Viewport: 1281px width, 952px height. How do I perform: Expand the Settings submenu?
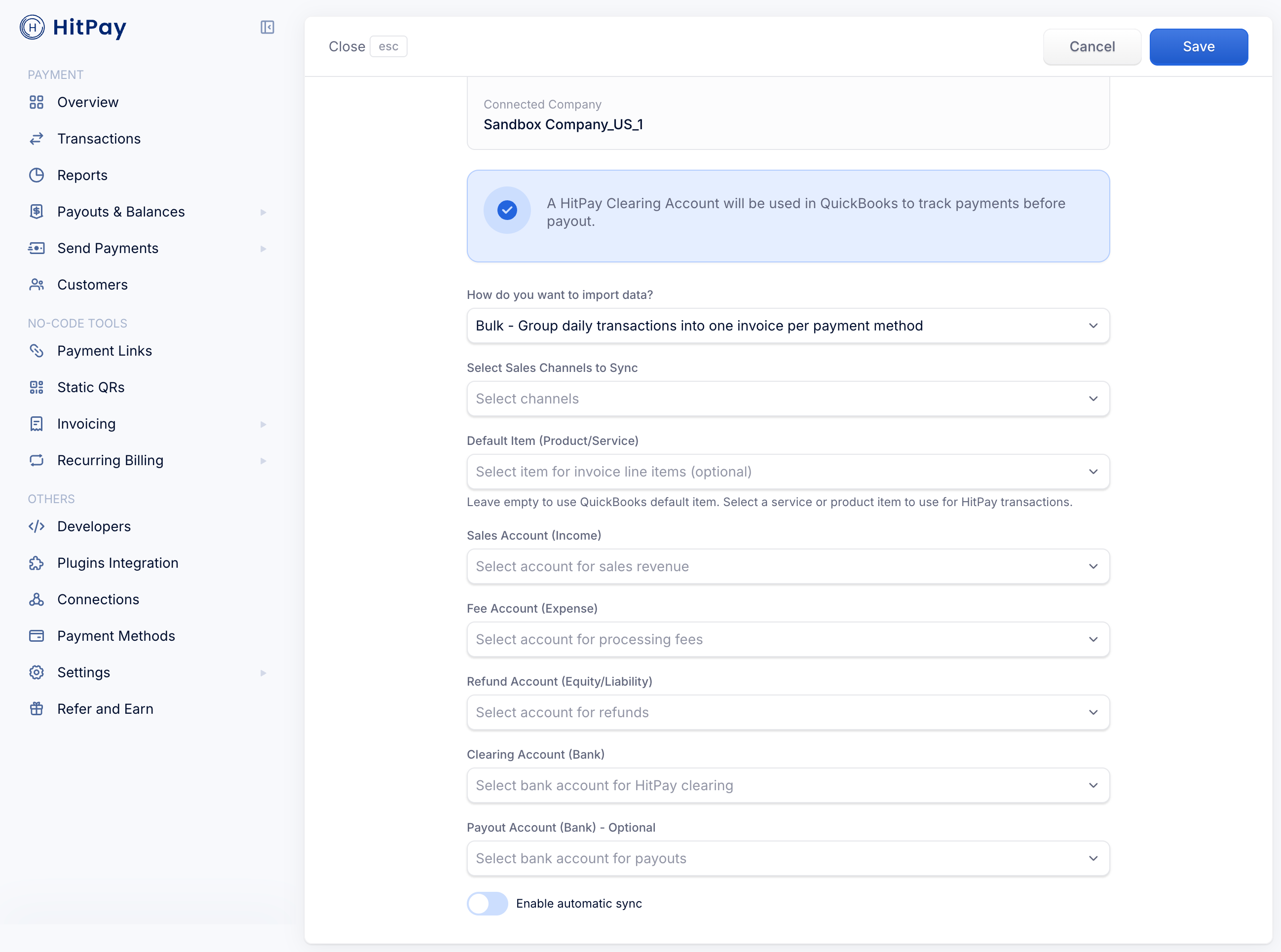264,672
